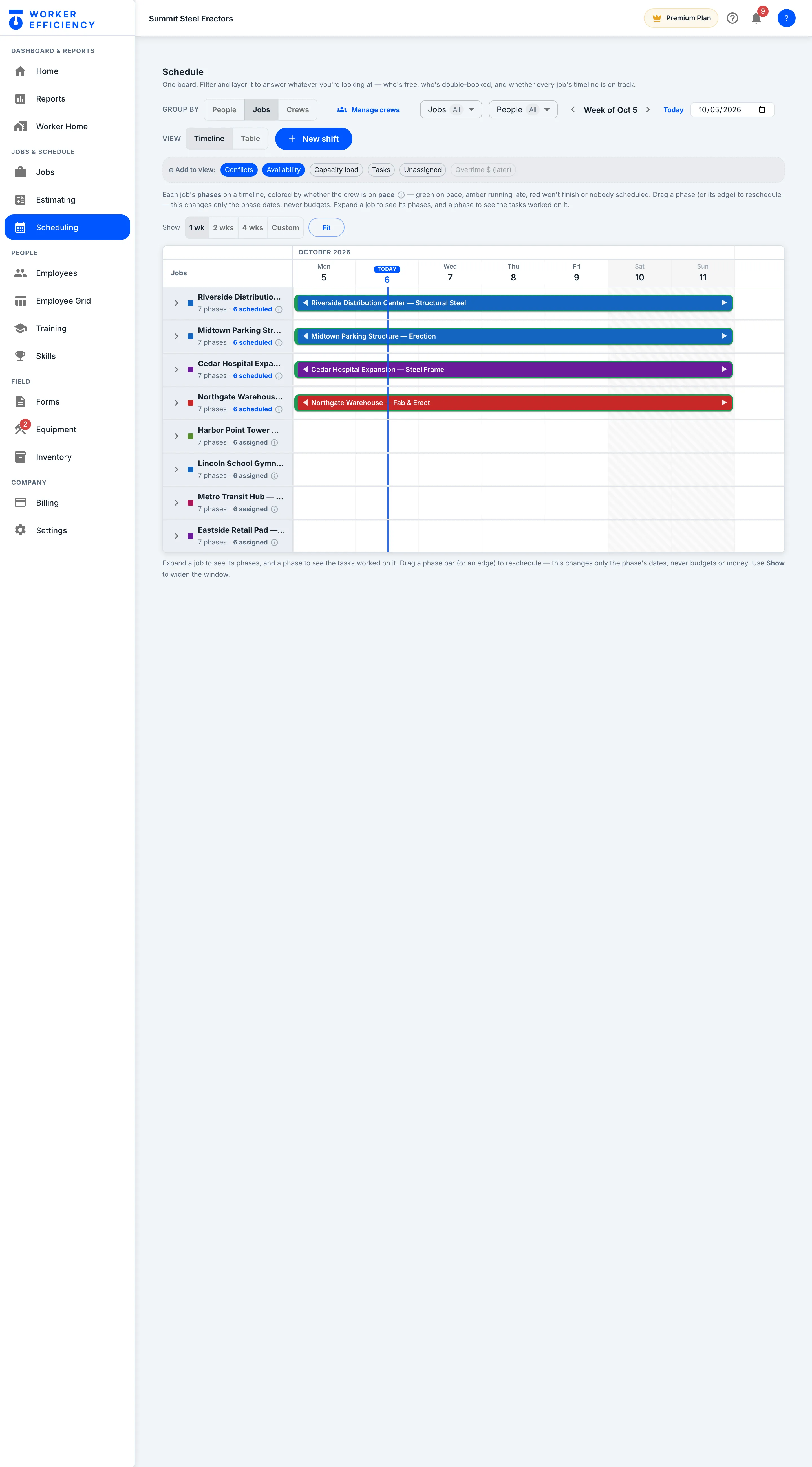Click the Settings gear icon

point(21,530)
